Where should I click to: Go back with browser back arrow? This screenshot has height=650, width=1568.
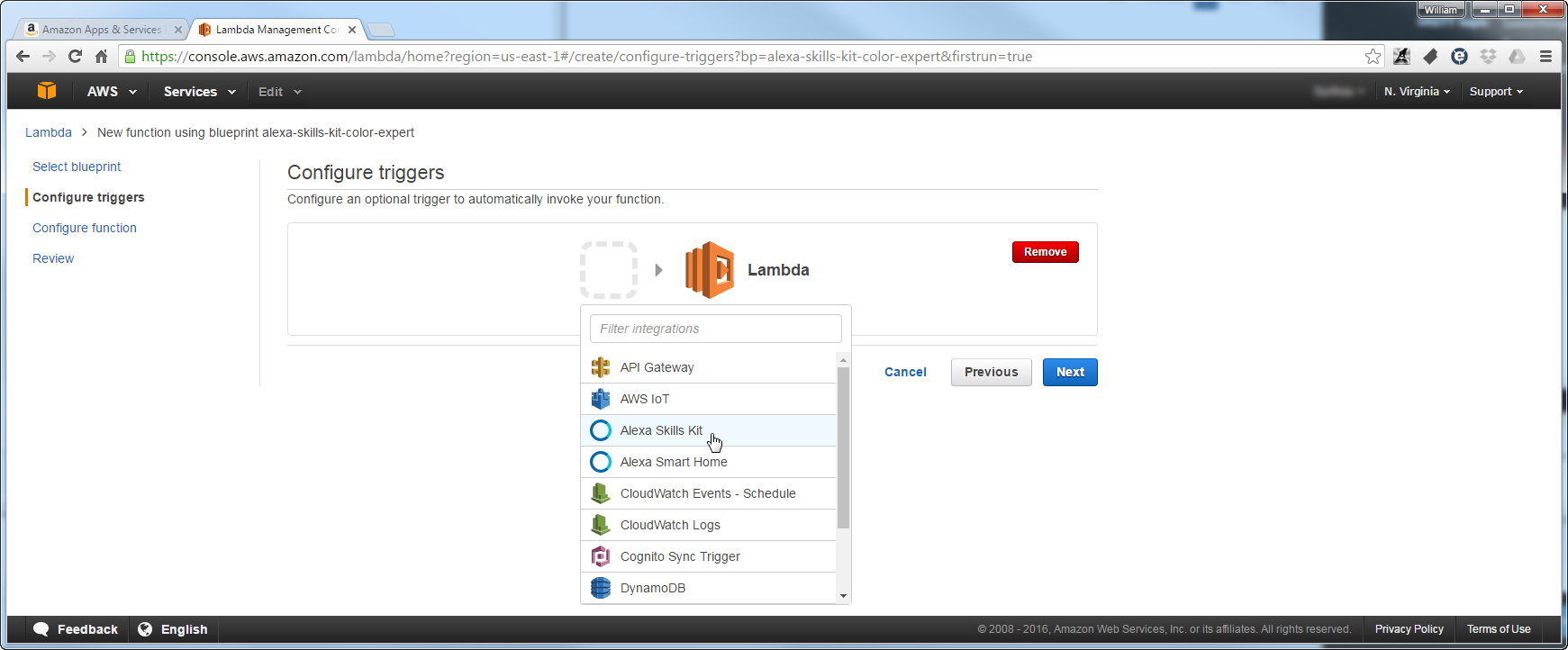(x=23, y=56)
